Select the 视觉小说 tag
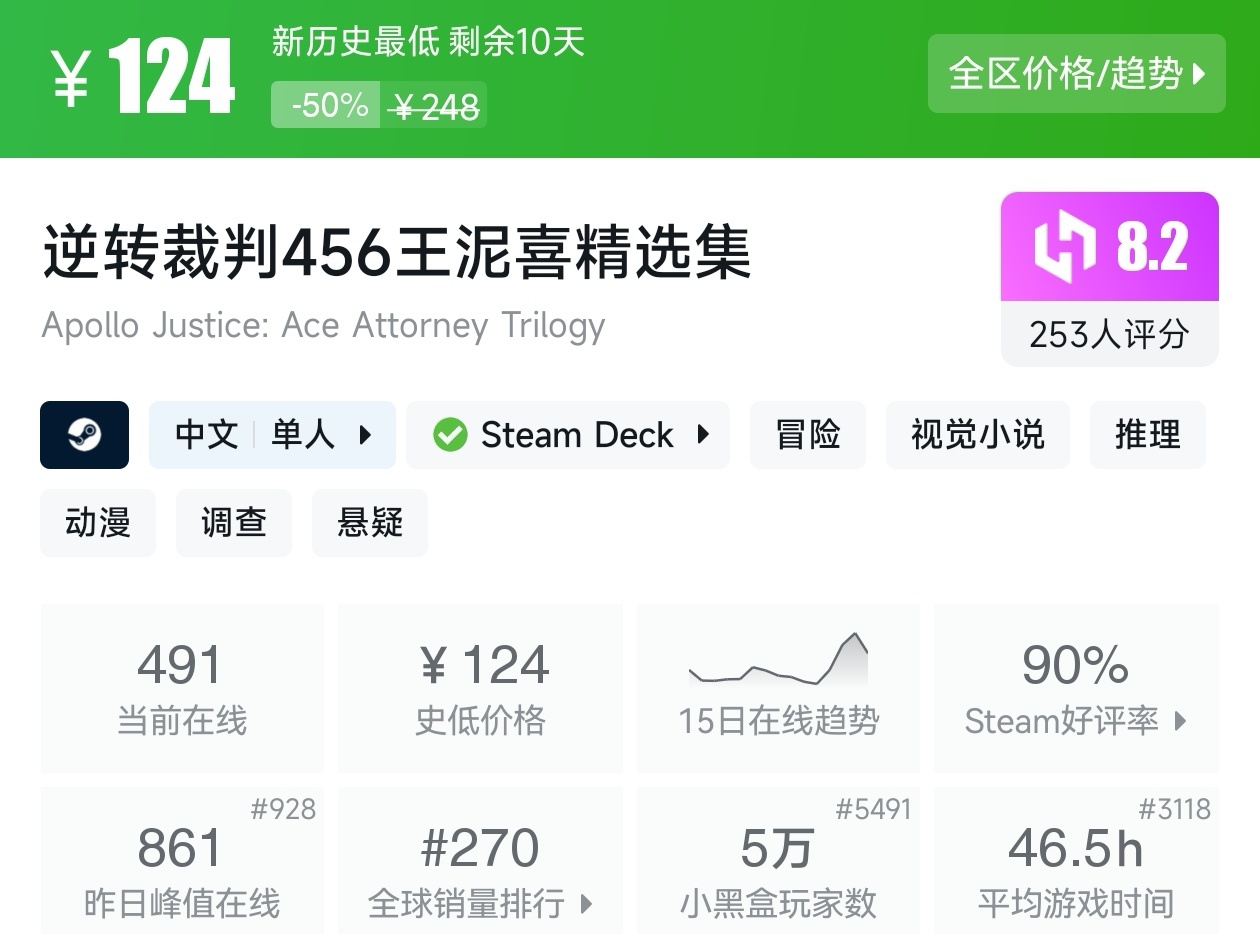The width and height of the screenshot is (1260, 934). tap(978, 435)
